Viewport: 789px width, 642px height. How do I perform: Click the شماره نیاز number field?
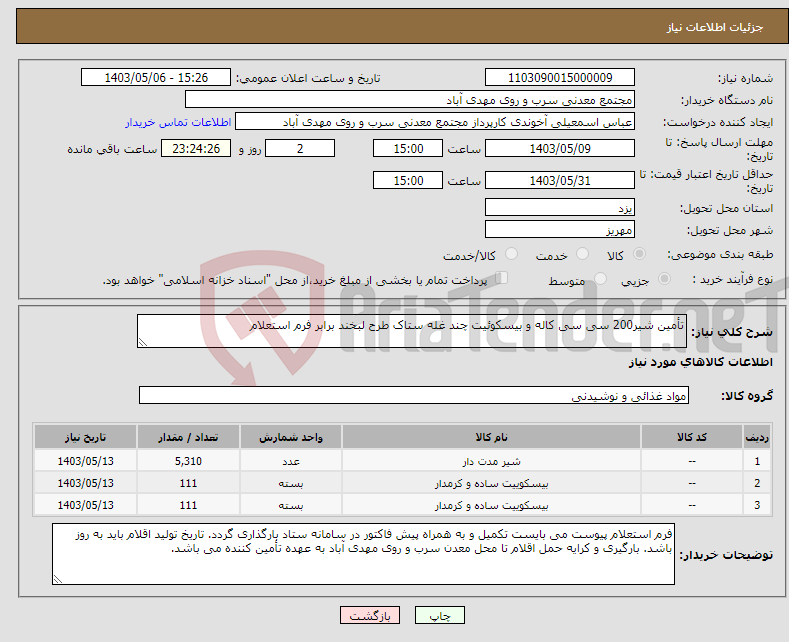coord(560,77)
